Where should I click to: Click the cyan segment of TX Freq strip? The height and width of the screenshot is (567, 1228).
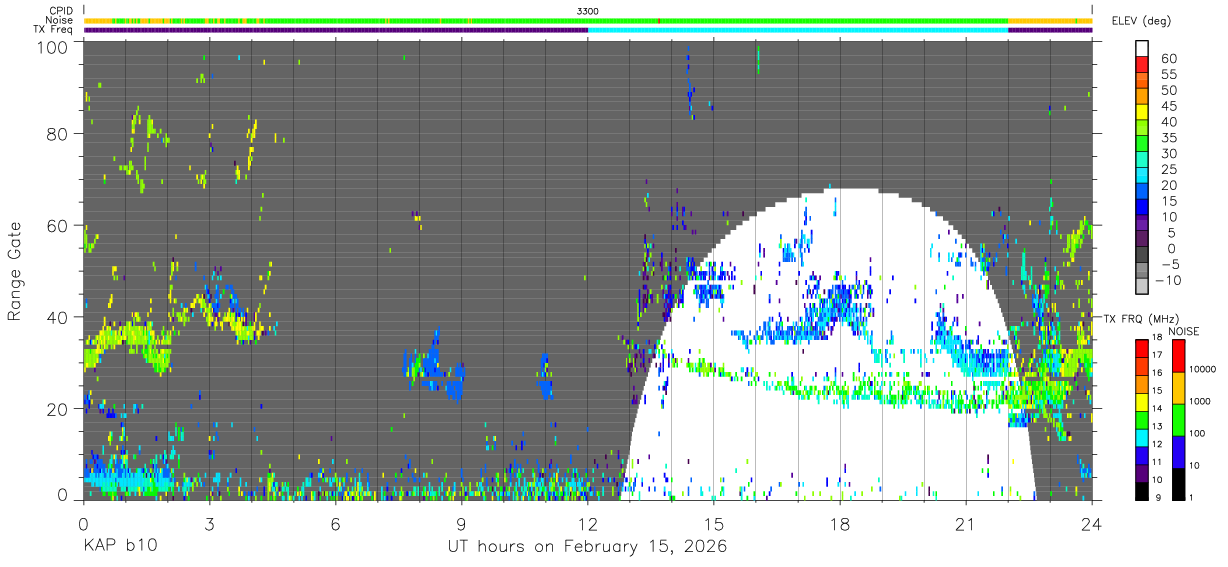point(798,30)
